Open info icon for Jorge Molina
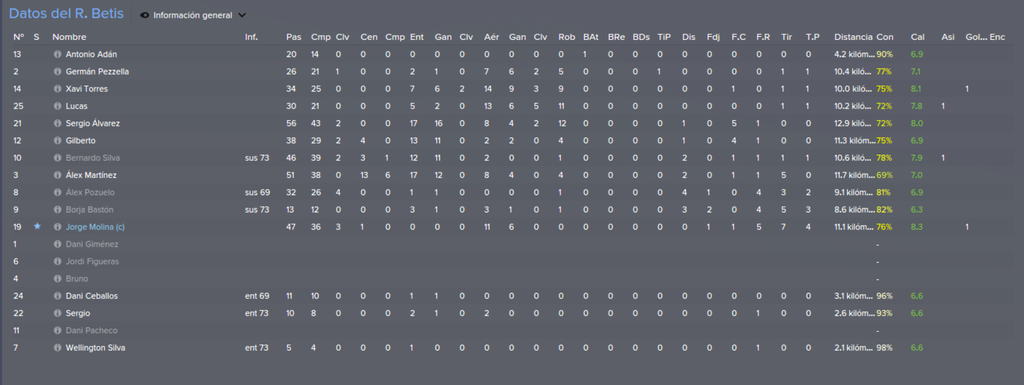This screenshot has width=1024, height=385. coord(57,227)
